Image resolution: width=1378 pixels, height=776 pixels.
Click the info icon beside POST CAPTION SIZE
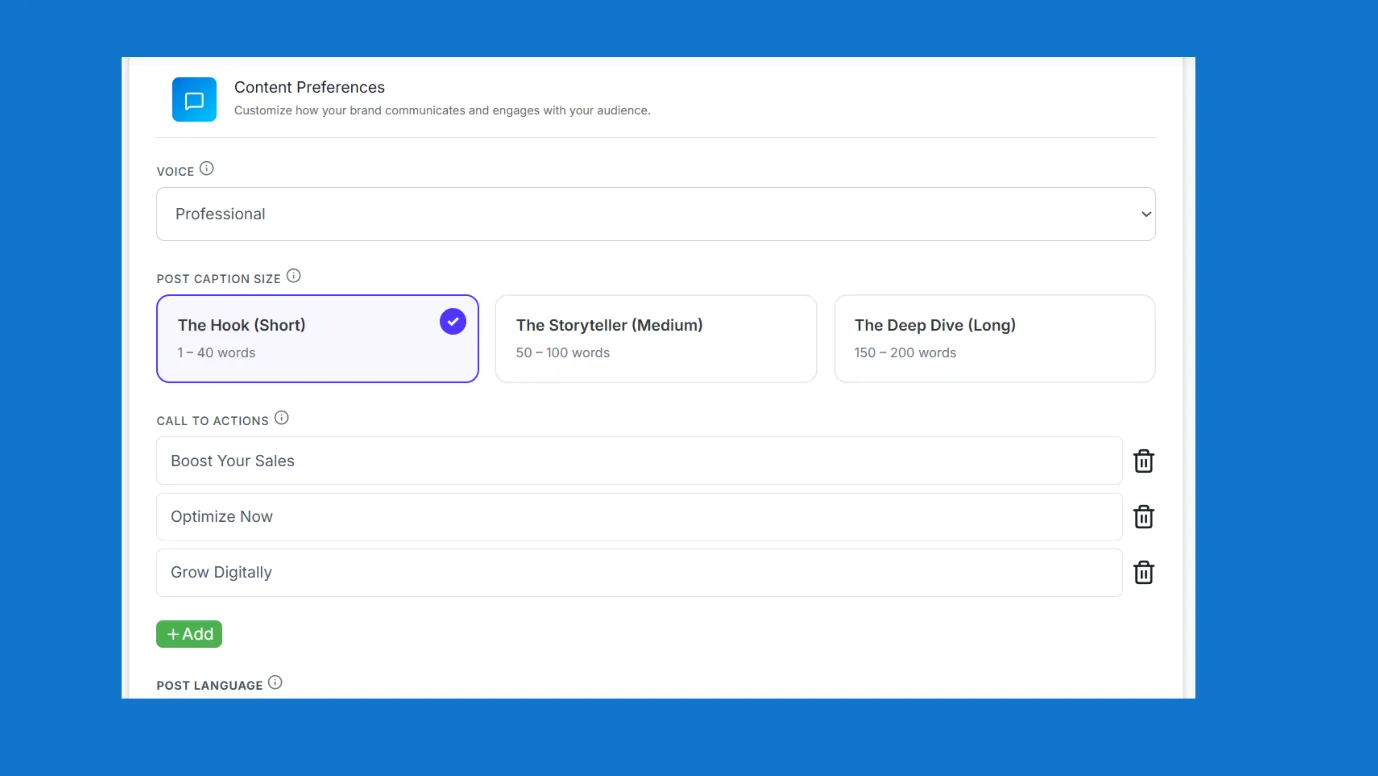294,276
